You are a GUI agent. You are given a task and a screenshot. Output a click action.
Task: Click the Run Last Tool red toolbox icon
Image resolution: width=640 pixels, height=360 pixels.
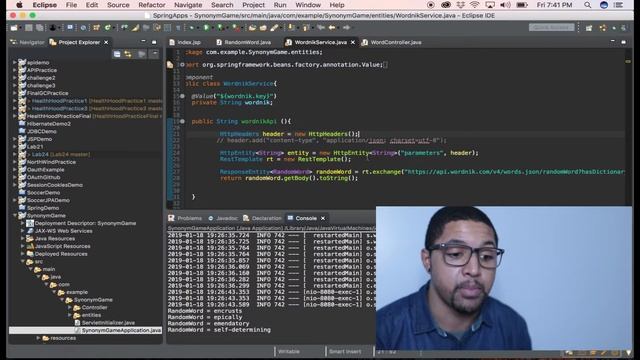pos(236,28)
